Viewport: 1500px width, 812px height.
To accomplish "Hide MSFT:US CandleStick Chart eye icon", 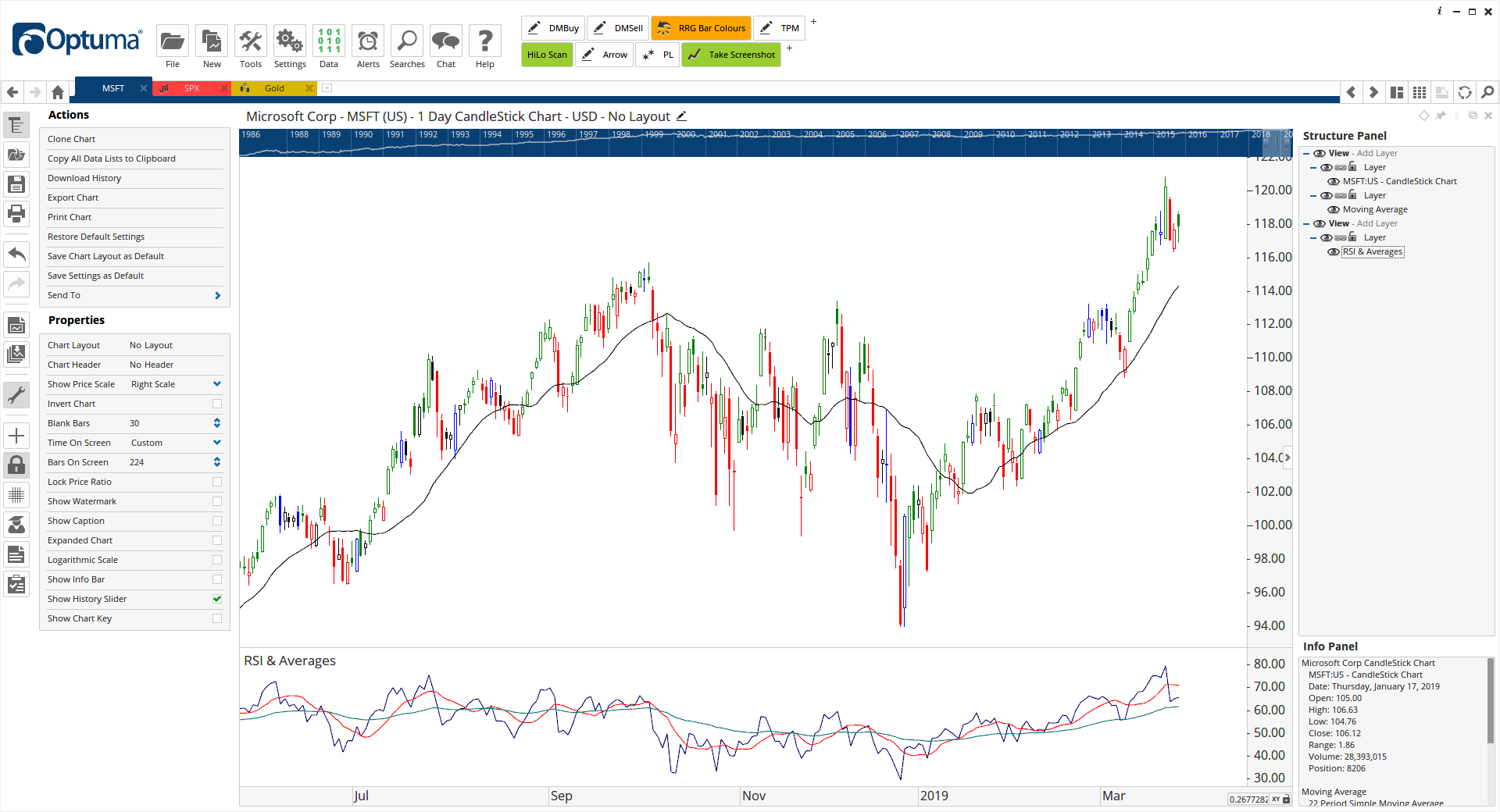I will click(x=1334, y=181).
